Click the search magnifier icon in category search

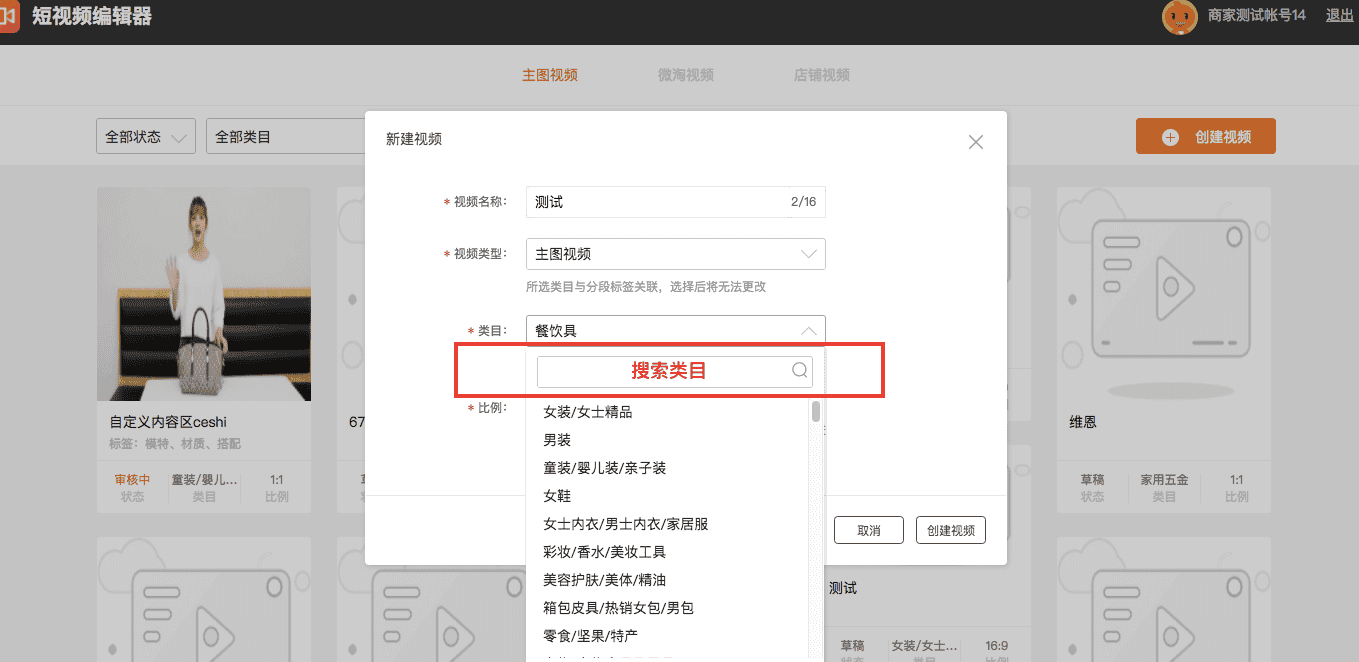799,371
